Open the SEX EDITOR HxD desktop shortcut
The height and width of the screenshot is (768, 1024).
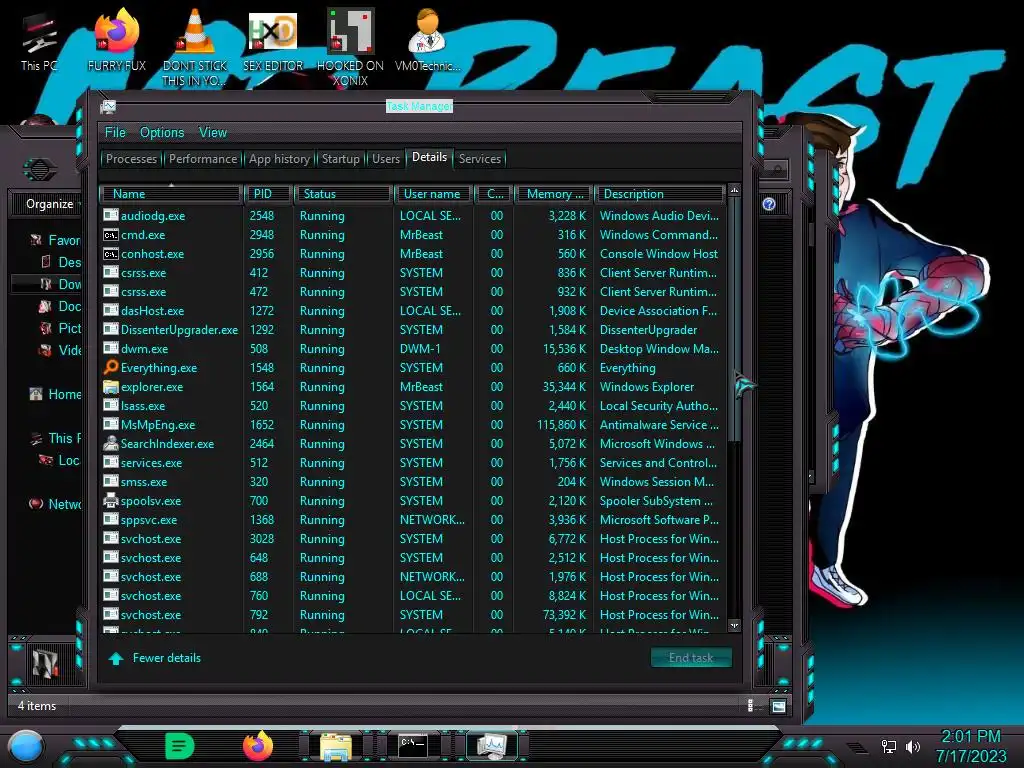point(273,42)
